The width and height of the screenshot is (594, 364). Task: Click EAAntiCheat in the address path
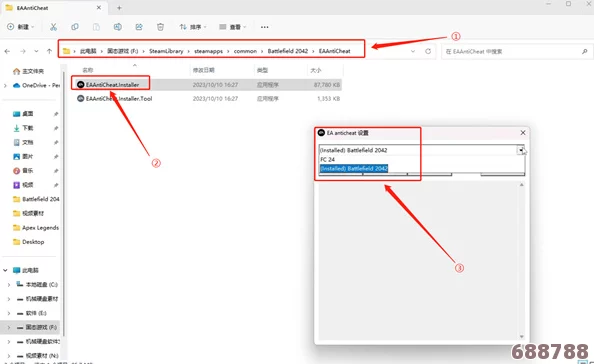(x=335, y=51)
